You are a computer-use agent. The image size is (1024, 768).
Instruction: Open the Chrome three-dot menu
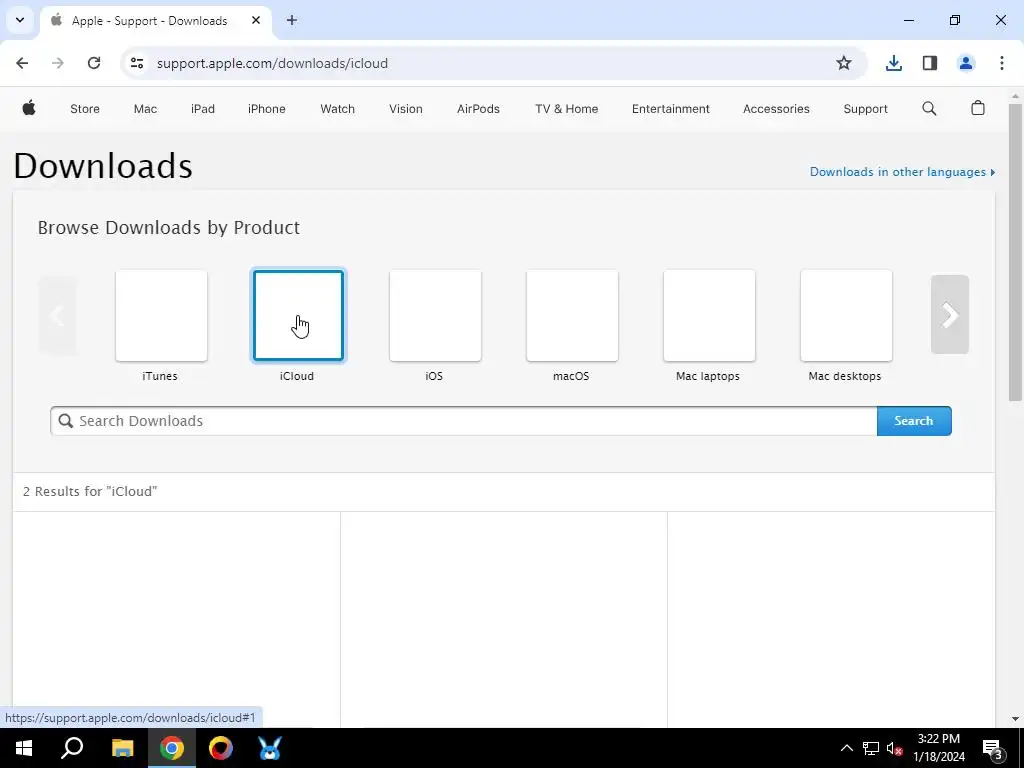[1002, 63]
